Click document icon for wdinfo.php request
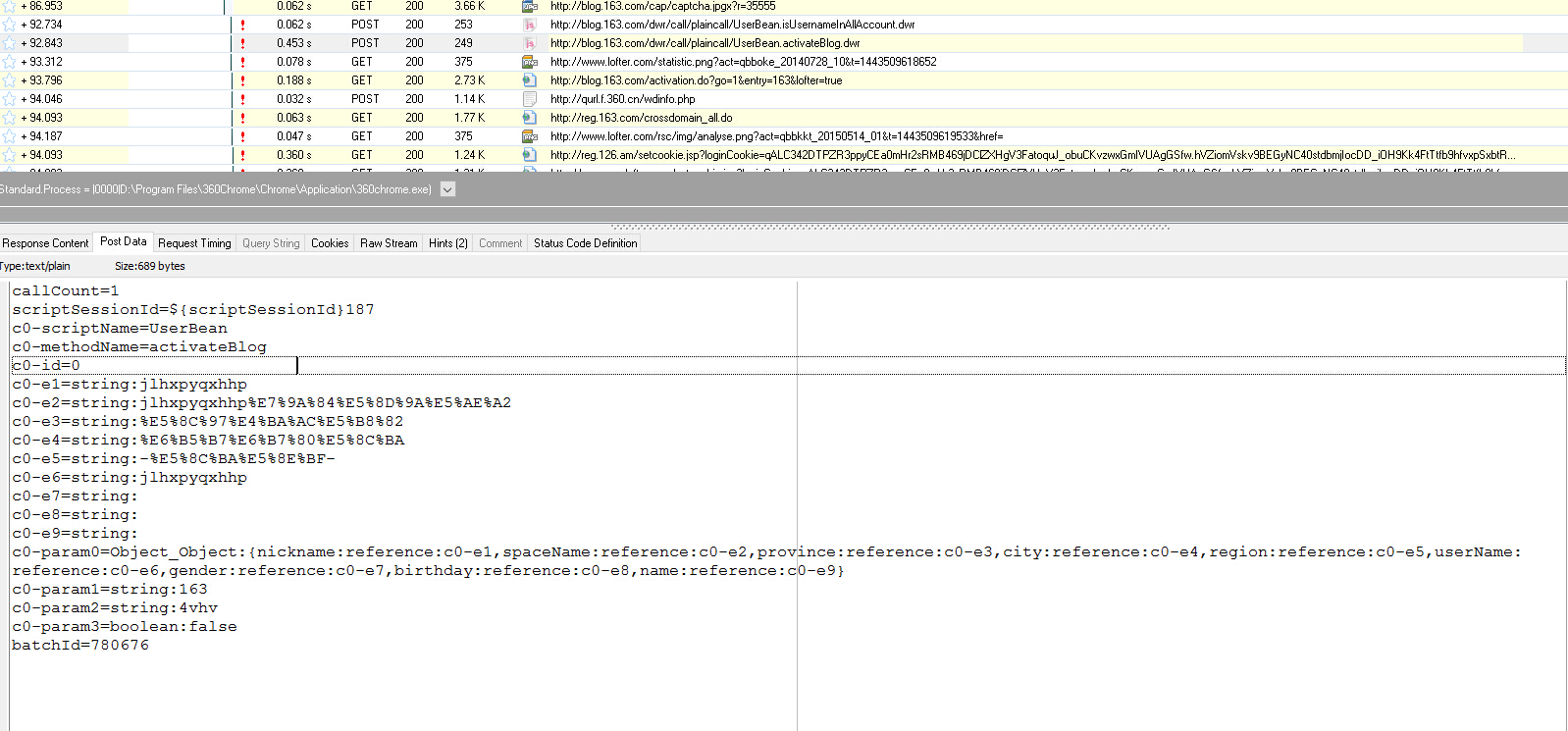 [530, 99]
